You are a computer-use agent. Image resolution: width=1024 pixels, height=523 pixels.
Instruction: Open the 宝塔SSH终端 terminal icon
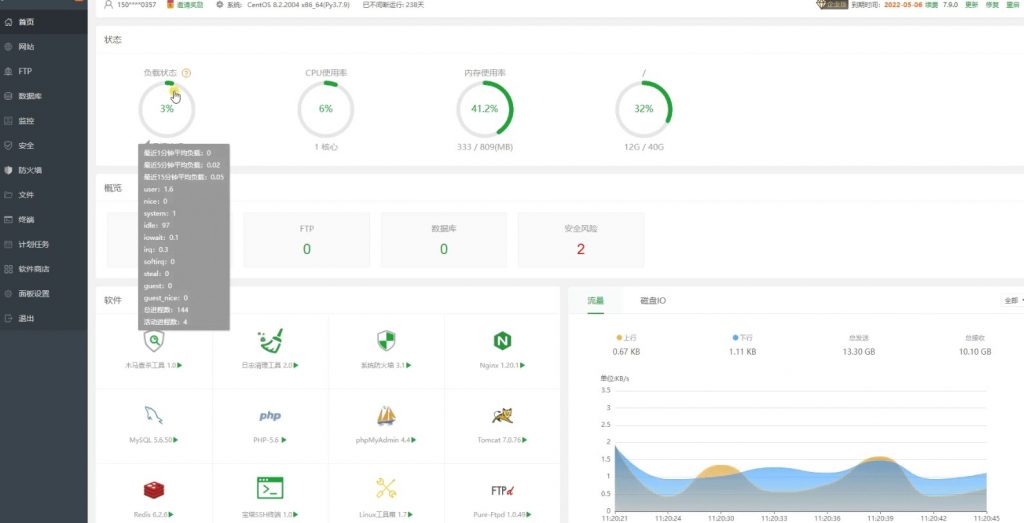click(x=270, y=489)
